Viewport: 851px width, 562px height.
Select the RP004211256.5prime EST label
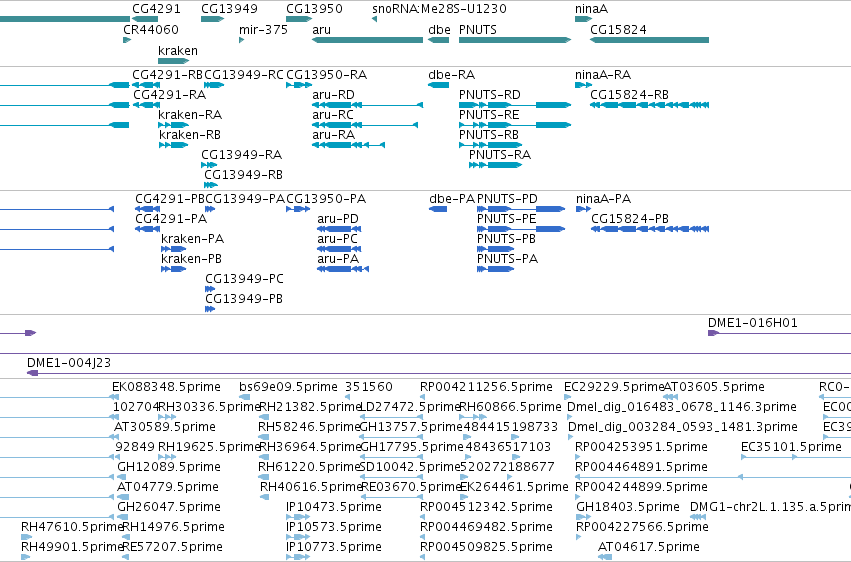(x=486, y=387)
